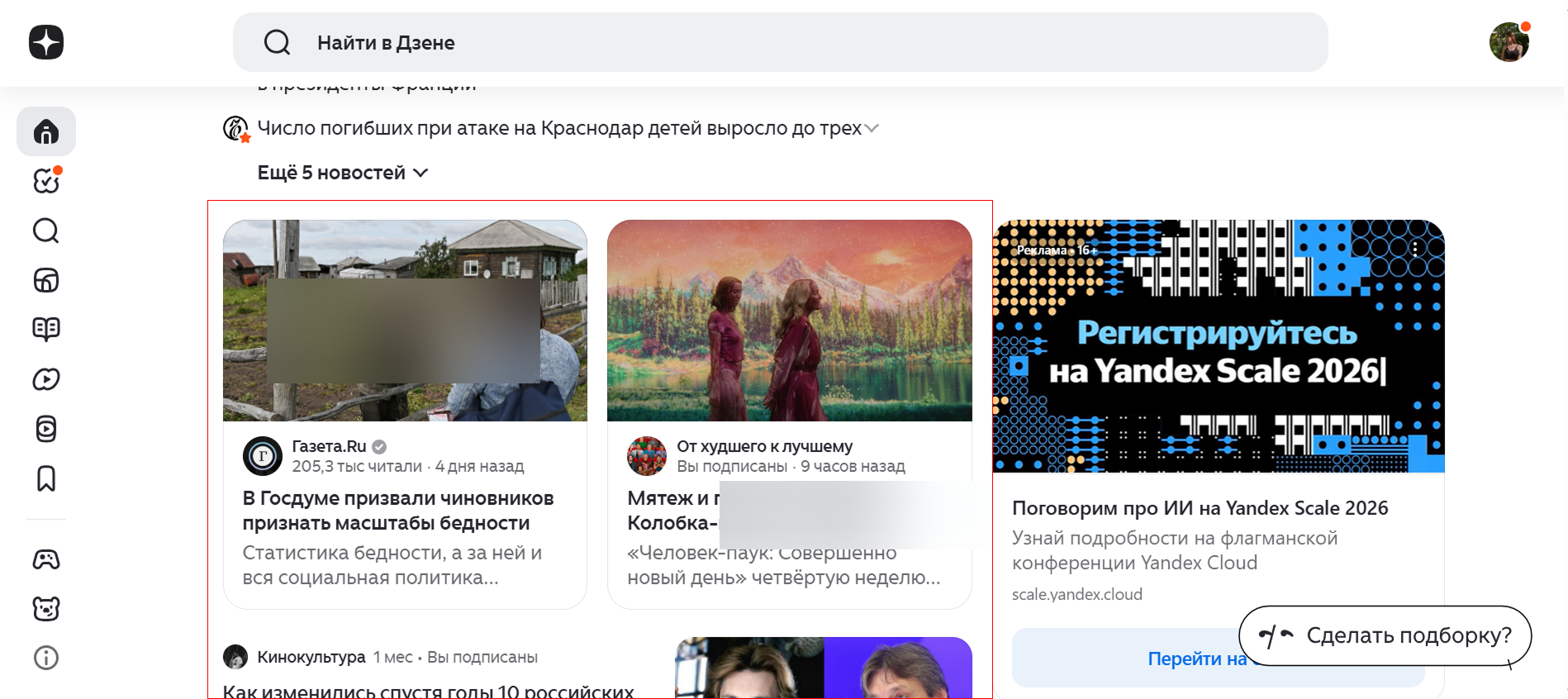1568x699 pixels.
Task: Open the short clips icon in sidebar
Action: click(x=46, y=429)
